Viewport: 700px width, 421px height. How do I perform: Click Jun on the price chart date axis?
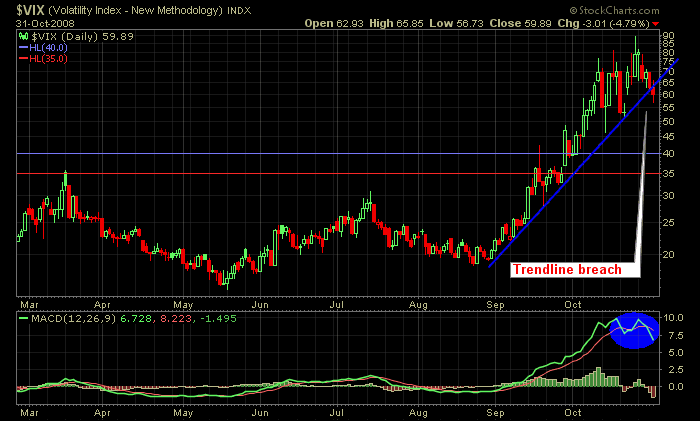(x=260, y=304)
